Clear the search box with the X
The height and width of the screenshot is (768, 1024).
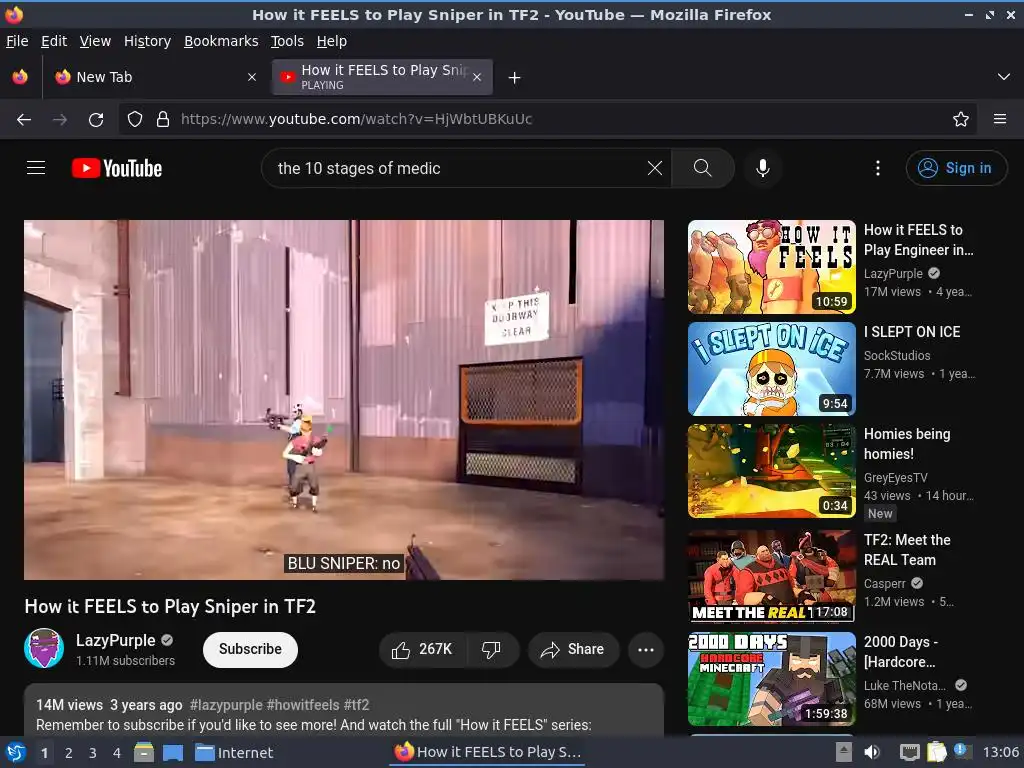[x=654, y=168]
